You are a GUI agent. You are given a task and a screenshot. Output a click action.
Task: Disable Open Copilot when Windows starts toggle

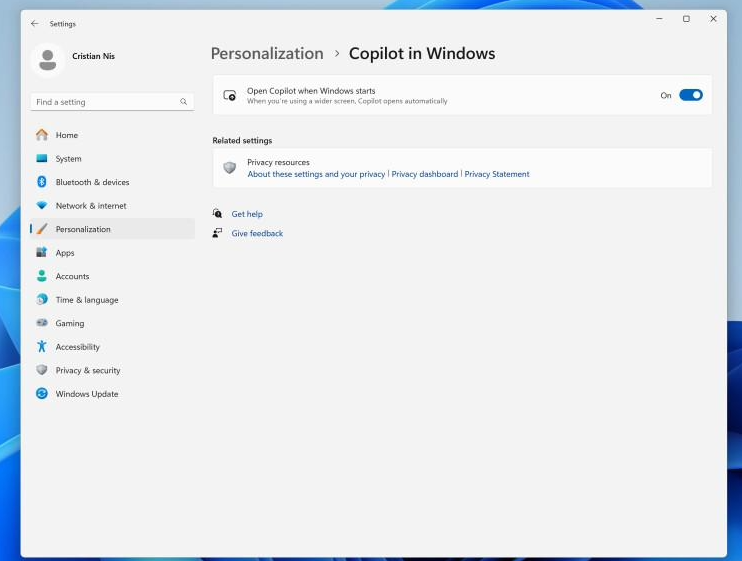click(690, 95)
